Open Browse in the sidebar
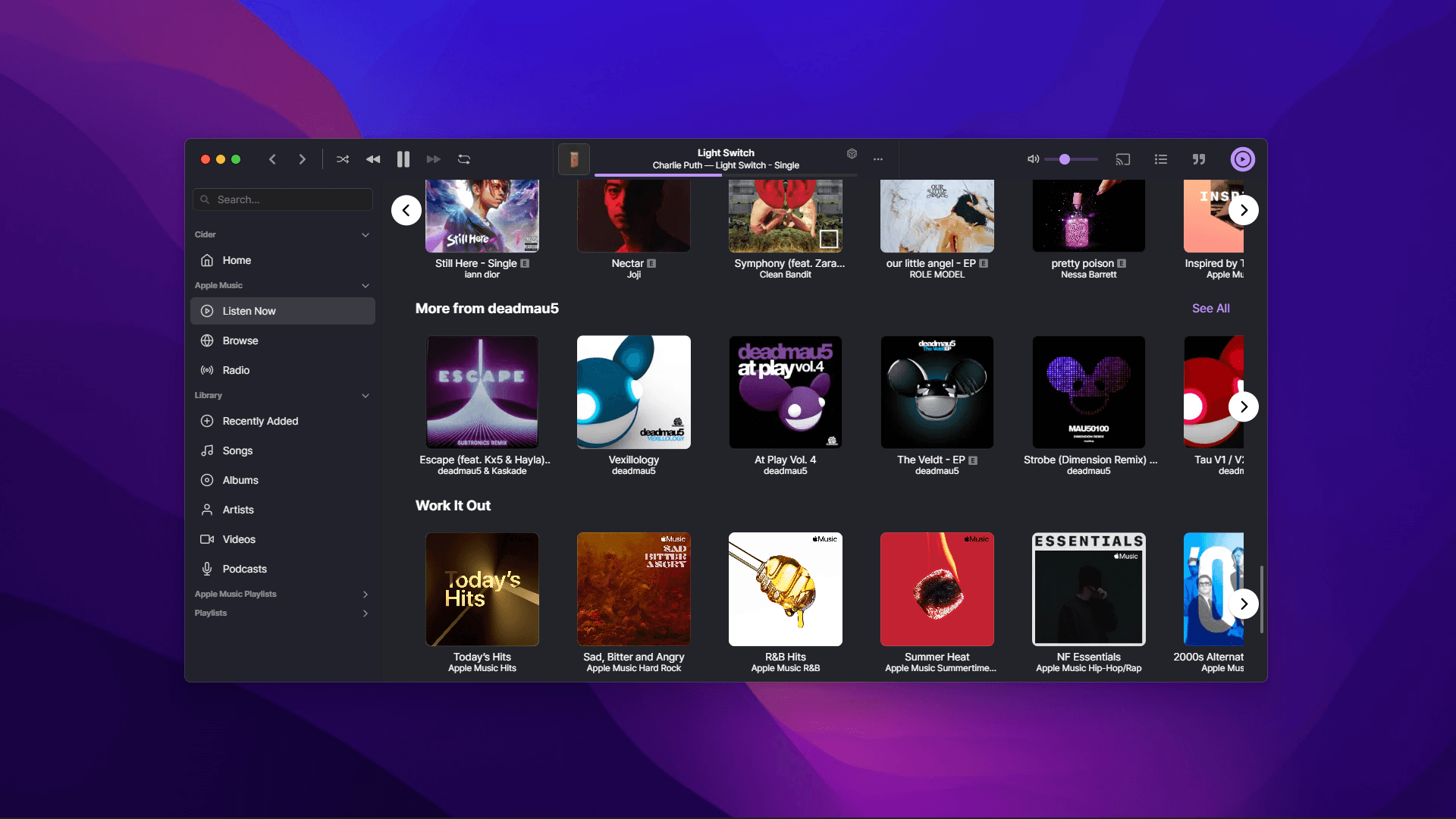The width and height of the screenshot is (1456, 819). coord(240,340)
